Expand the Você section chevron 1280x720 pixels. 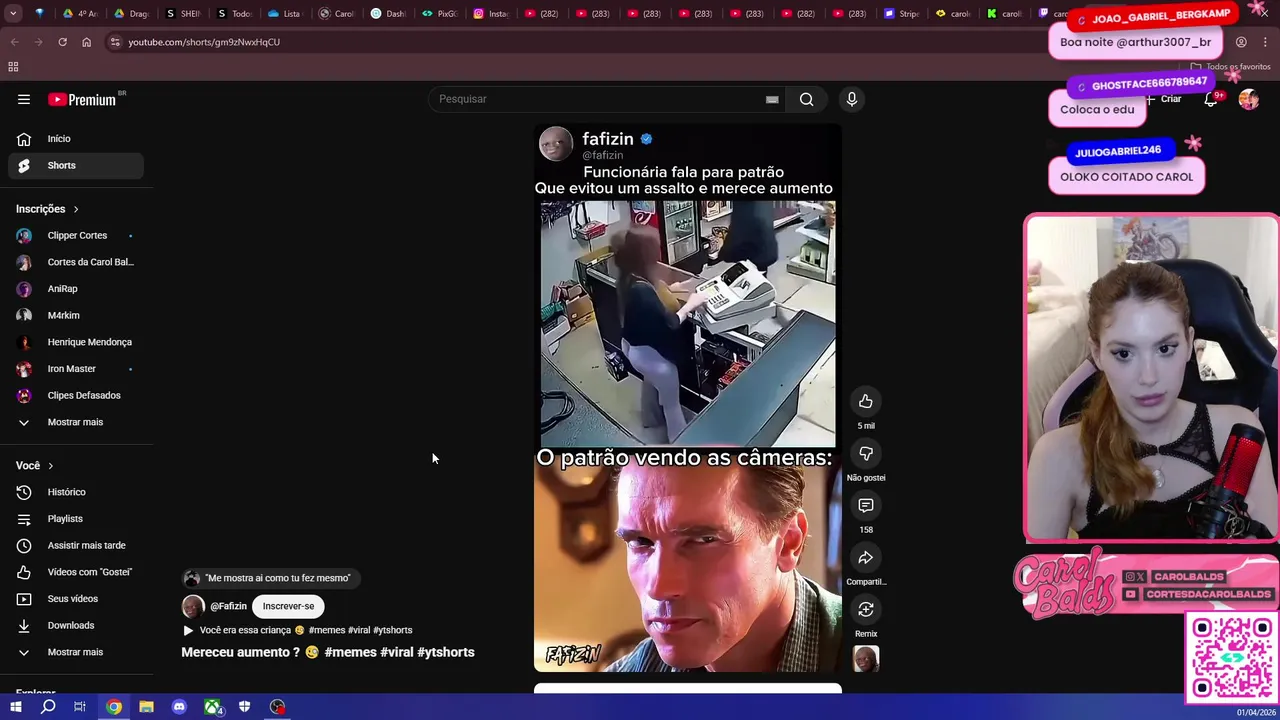(x=50, y=466)
